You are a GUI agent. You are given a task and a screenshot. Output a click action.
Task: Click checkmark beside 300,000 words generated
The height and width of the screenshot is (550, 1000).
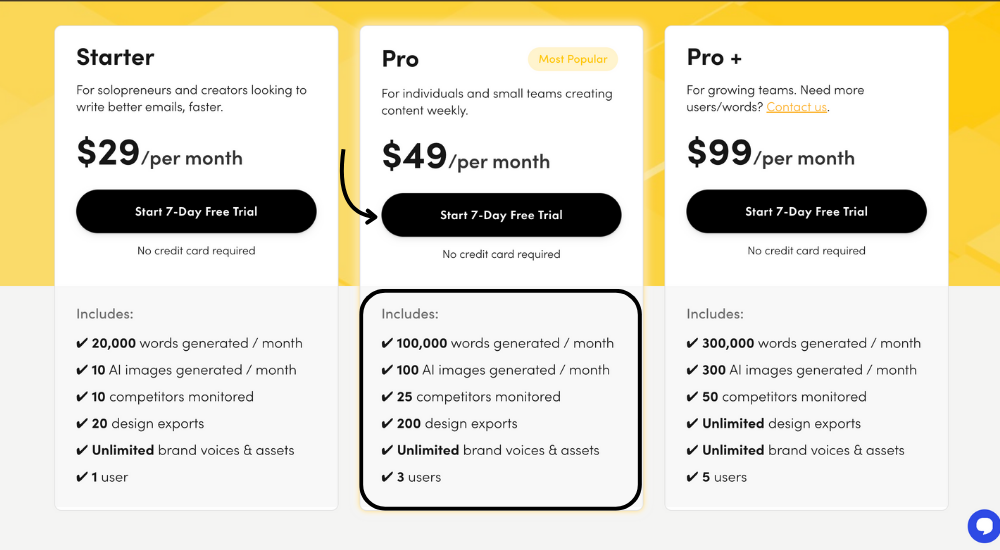(x=692, y=343)
